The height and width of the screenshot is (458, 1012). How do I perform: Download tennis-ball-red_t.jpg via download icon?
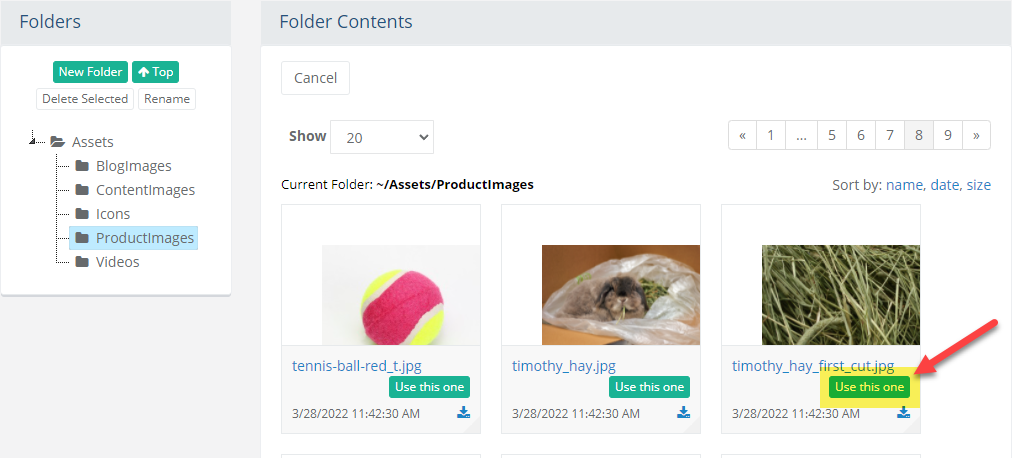(x=463, y=412)
